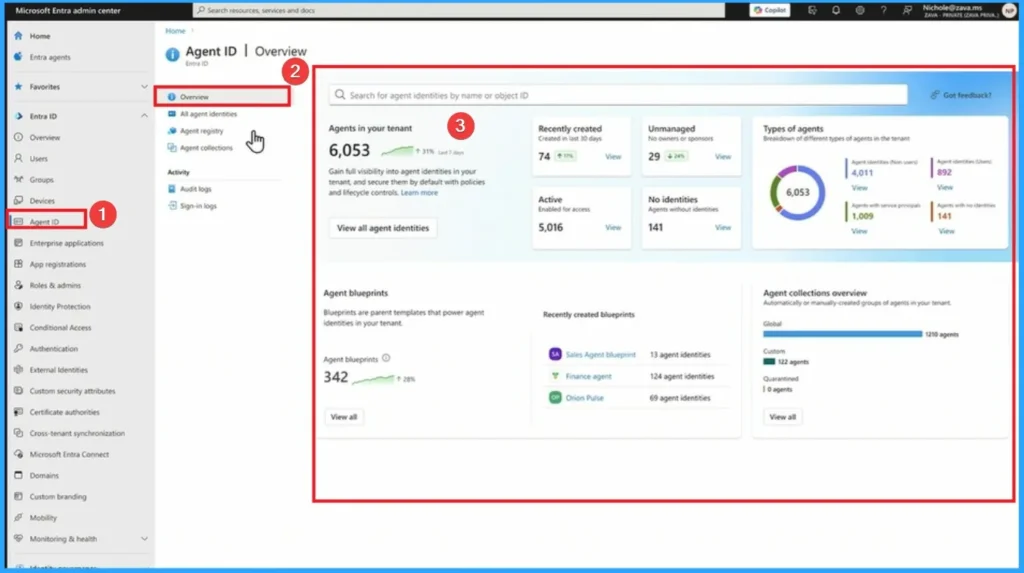Click the 6,053 donut chart
Viewport: 1024px width, 573px height.
[797, 193]
